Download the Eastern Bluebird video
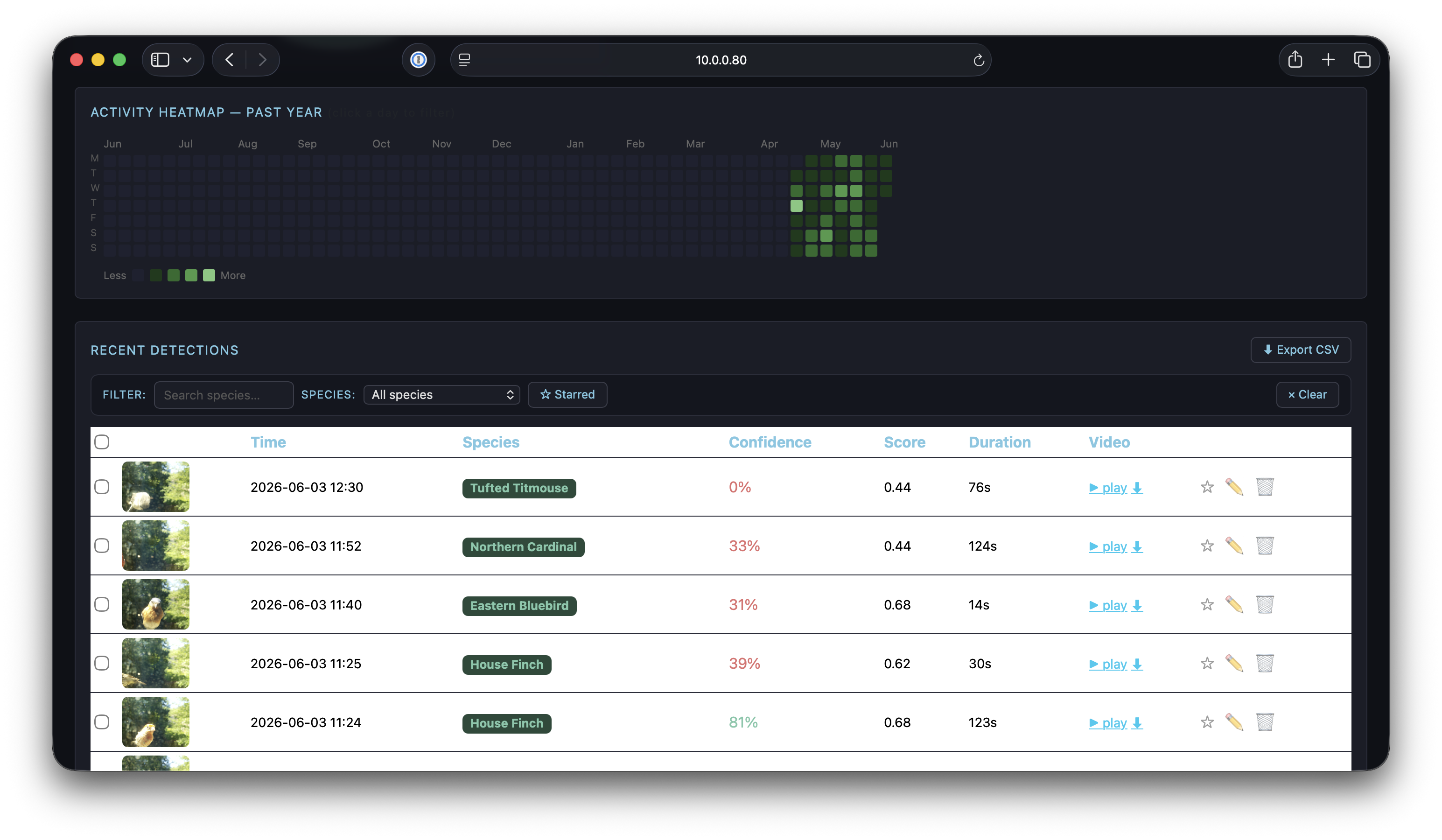The width and height of the screenshot is (1442, 840). click(x=1138, y=606)
